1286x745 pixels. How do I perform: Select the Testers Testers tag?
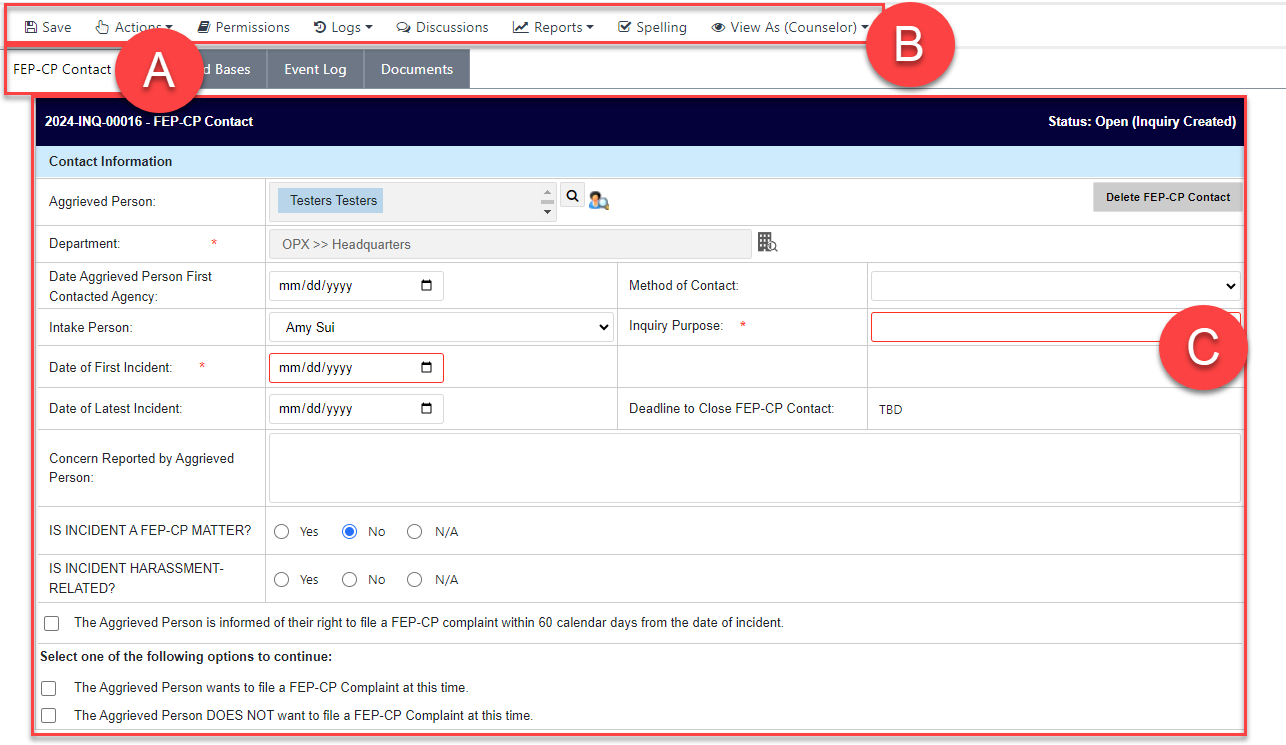331,201
